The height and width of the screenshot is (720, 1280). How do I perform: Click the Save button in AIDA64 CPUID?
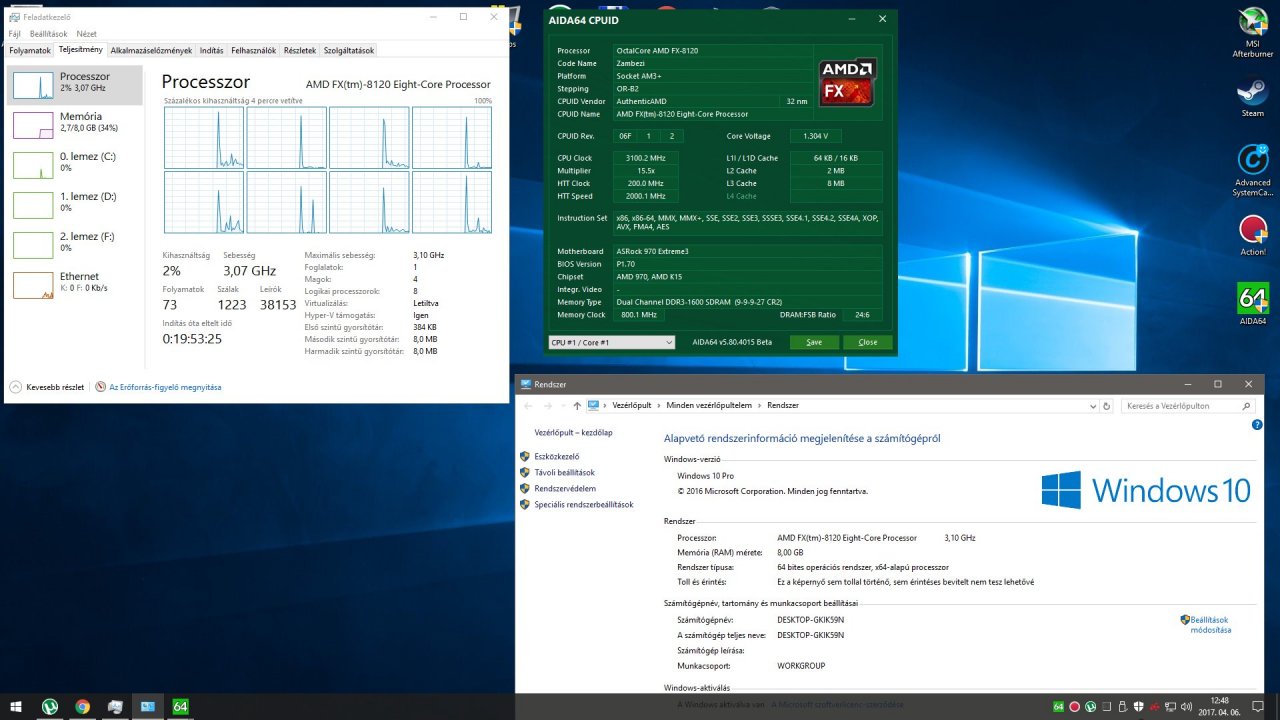[814, 342]
